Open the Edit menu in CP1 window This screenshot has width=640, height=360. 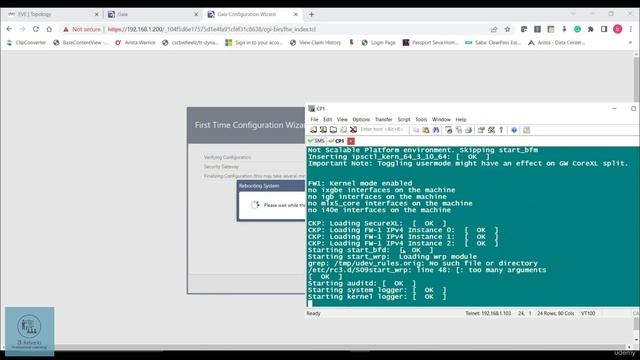pyautogui.click(x=328, y=119)
